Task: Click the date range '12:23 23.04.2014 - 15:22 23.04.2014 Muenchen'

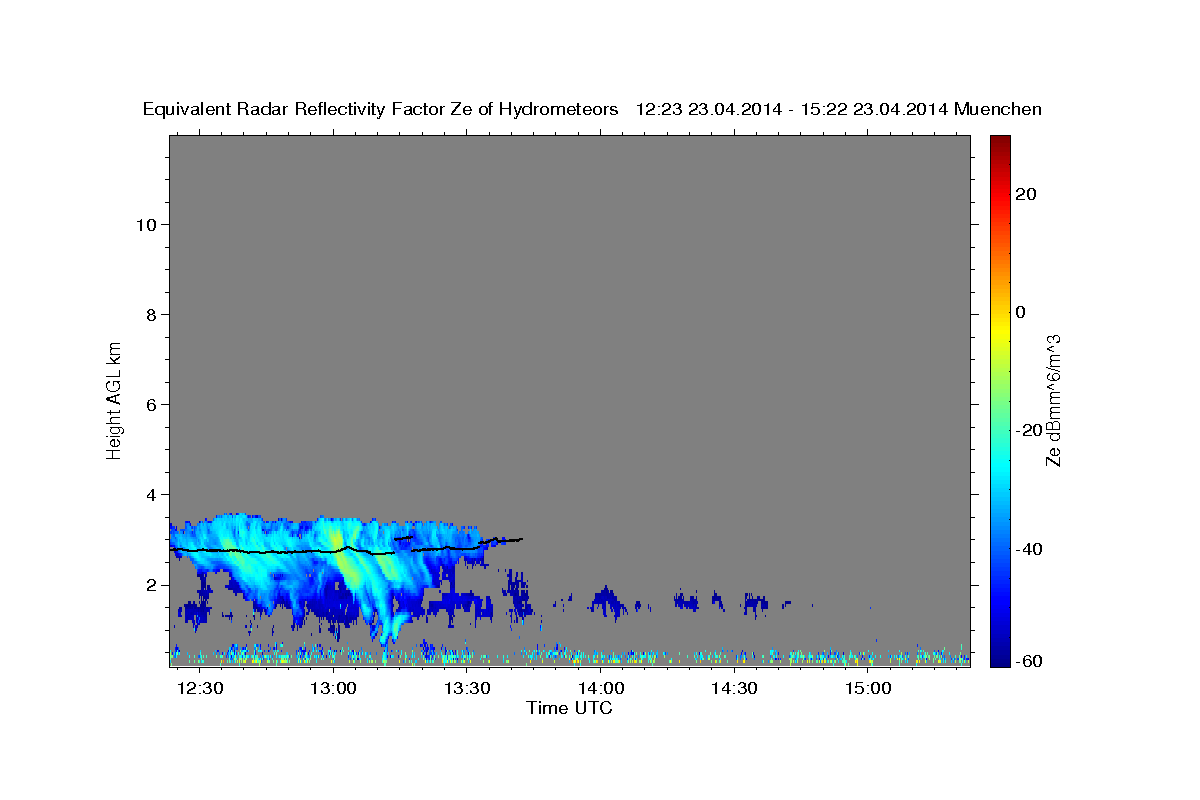Action: click(x=839, y=110)
